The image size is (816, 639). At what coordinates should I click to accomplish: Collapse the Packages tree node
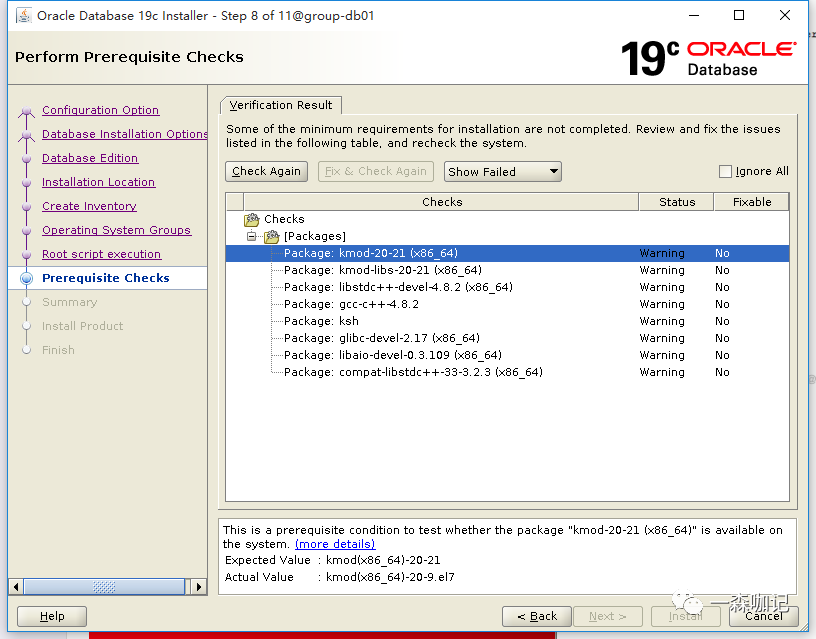[x=252, y=236]
